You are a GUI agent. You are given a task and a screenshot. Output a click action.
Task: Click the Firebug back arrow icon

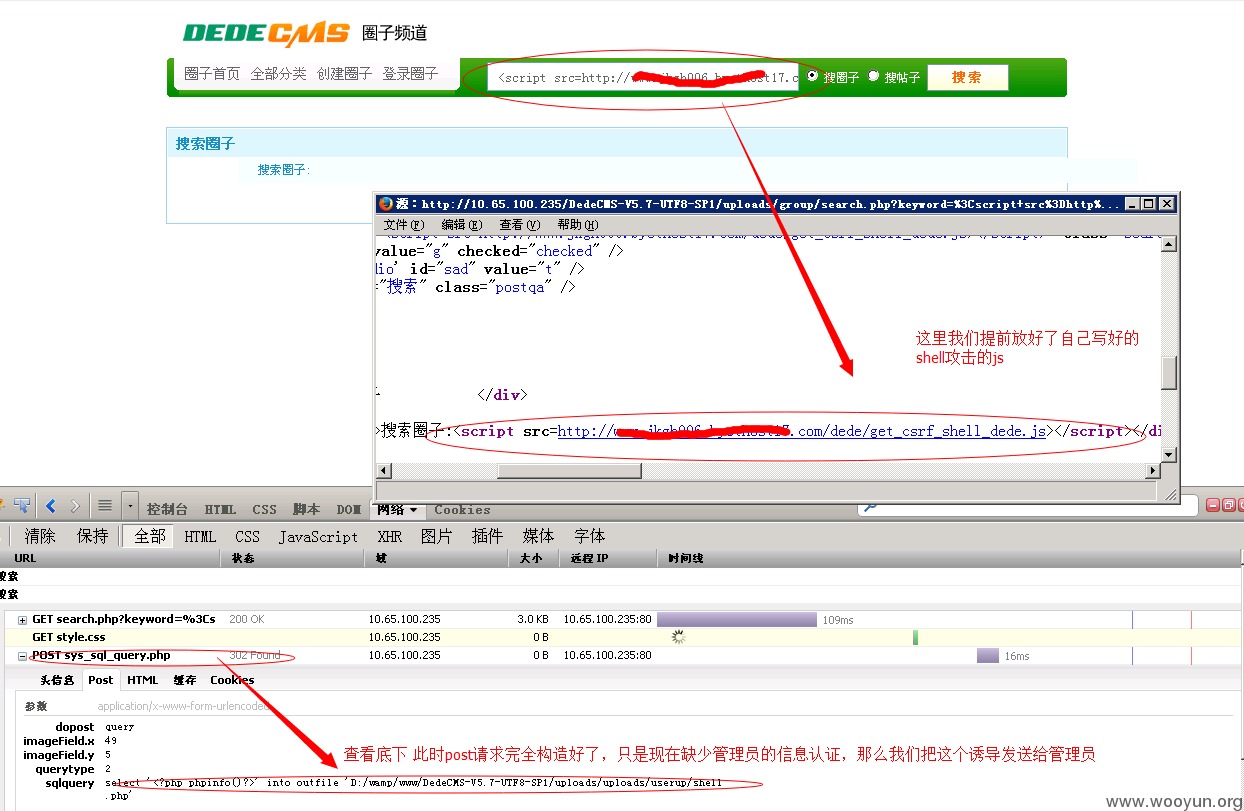50,505
